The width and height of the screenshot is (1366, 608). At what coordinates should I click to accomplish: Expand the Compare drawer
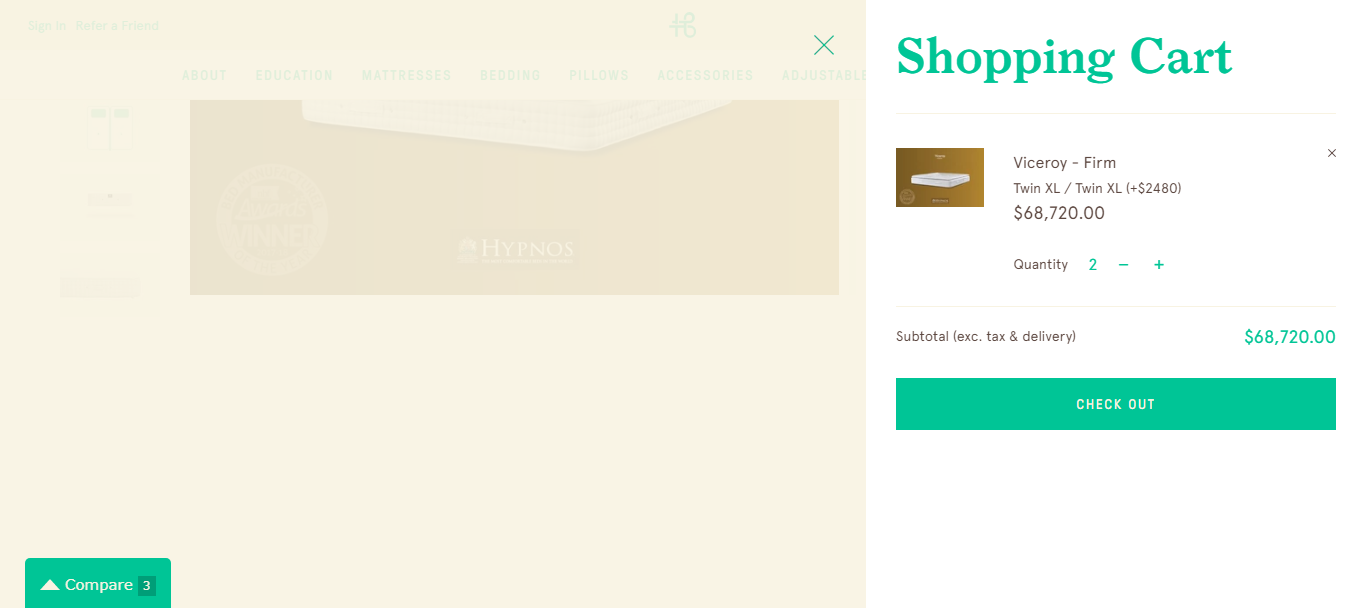(98, 585)
